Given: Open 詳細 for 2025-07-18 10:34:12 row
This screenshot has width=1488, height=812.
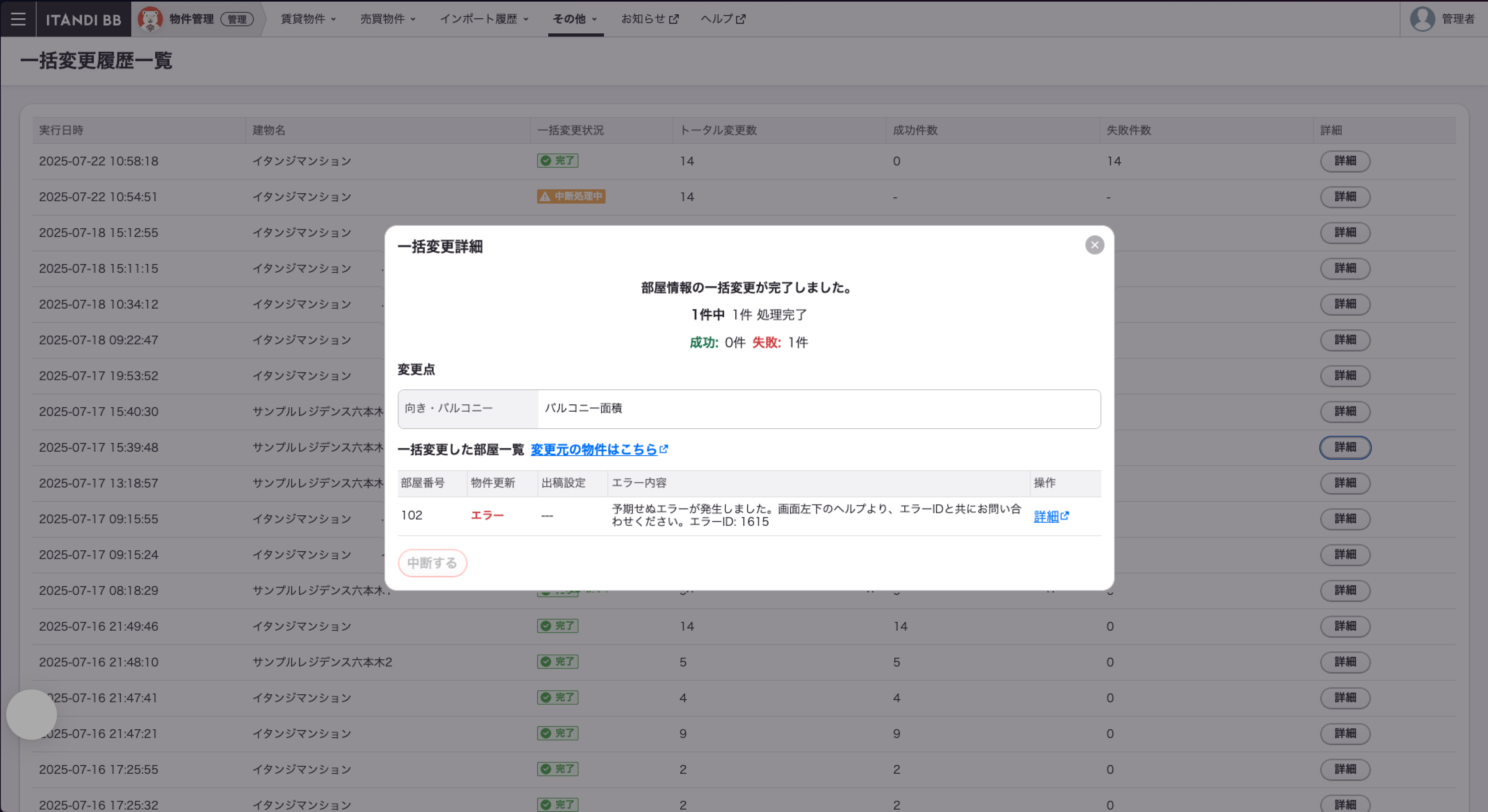Looking at the screenshot, I should [x=1345, y=304].
